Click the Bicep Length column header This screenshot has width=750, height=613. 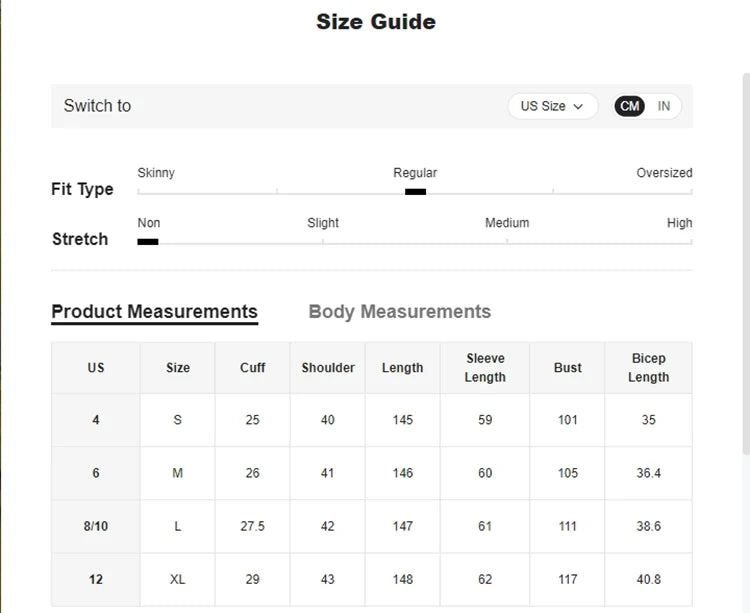[x=648, y=367]
